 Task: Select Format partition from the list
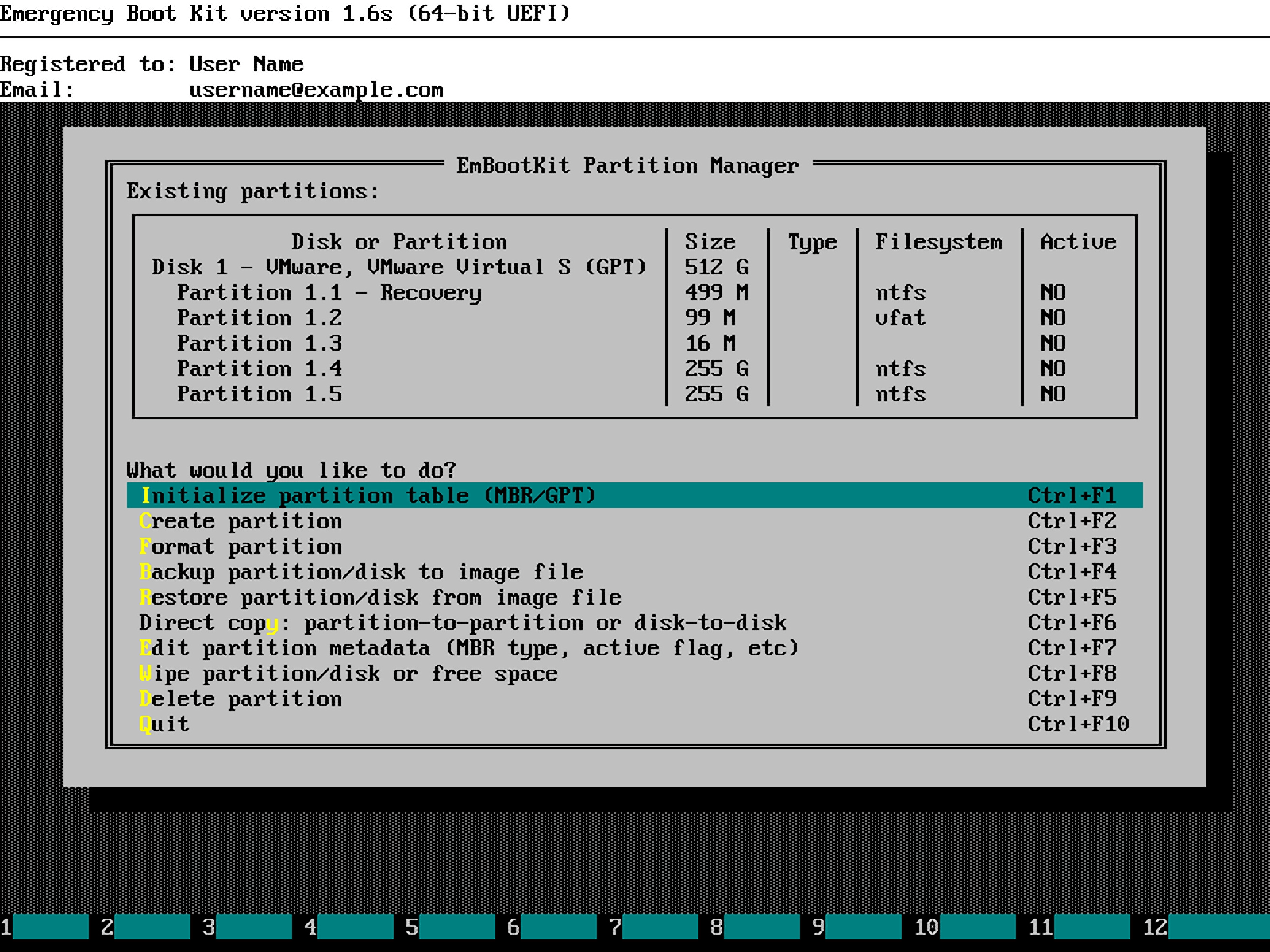coord(241,547)
